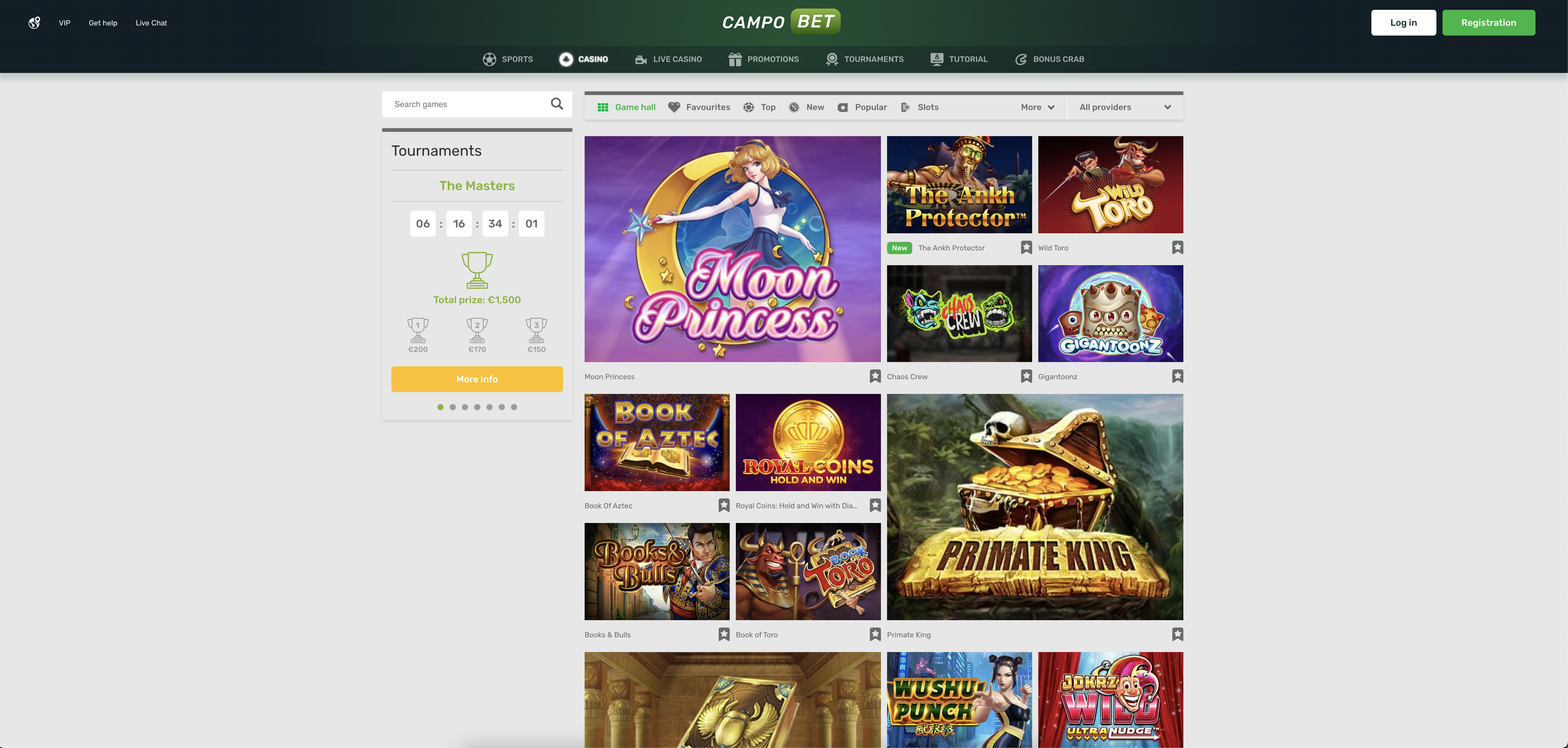Image resolution: width=1568 pixels, height=748 pixels.
Task: Go to third tournament carousel dot
Action: 464,407
